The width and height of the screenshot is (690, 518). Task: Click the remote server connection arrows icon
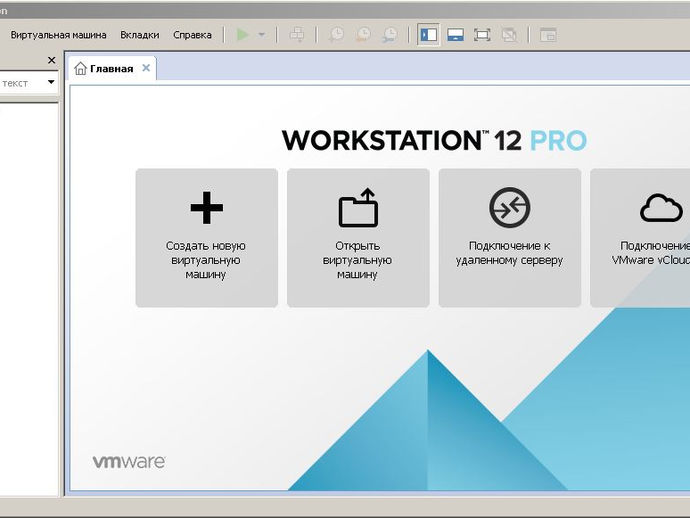pyautogui.click(x=510, y=207)
